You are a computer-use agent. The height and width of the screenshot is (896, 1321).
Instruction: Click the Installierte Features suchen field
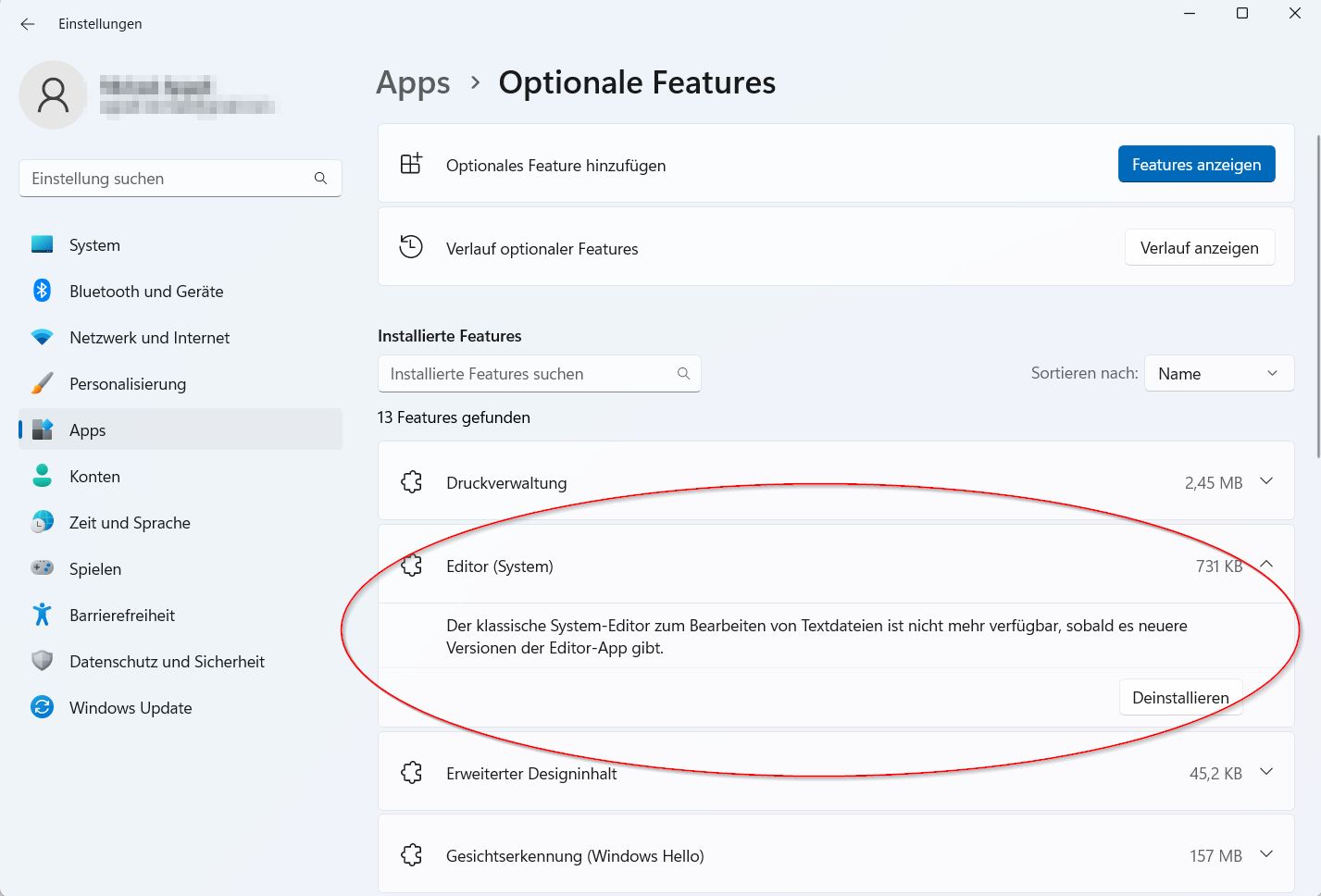[x=528, y=374]
